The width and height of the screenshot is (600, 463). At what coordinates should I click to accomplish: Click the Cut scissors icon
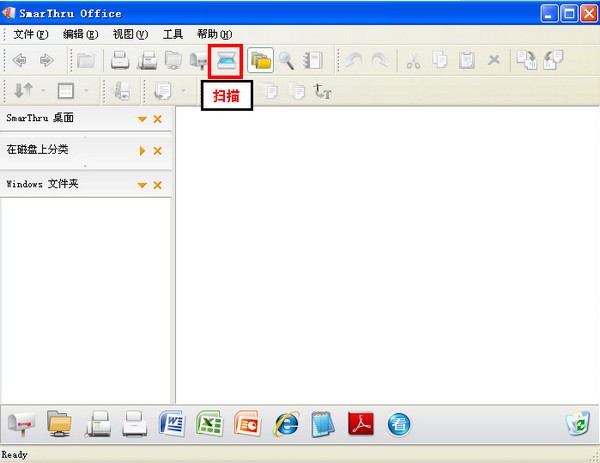(413, 60)
